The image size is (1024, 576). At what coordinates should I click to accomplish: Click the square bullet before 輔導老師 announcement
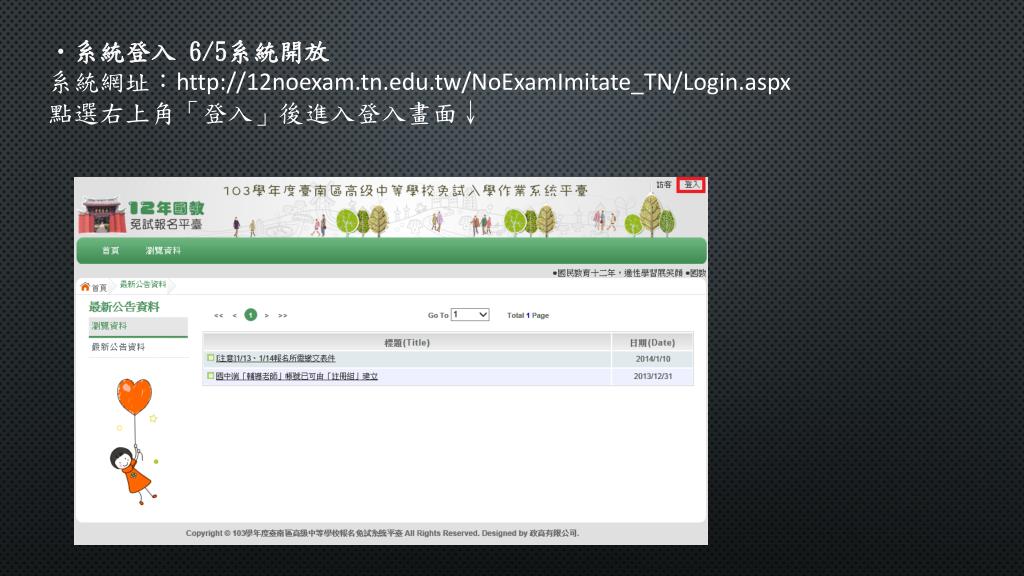[x=210, y=376]
